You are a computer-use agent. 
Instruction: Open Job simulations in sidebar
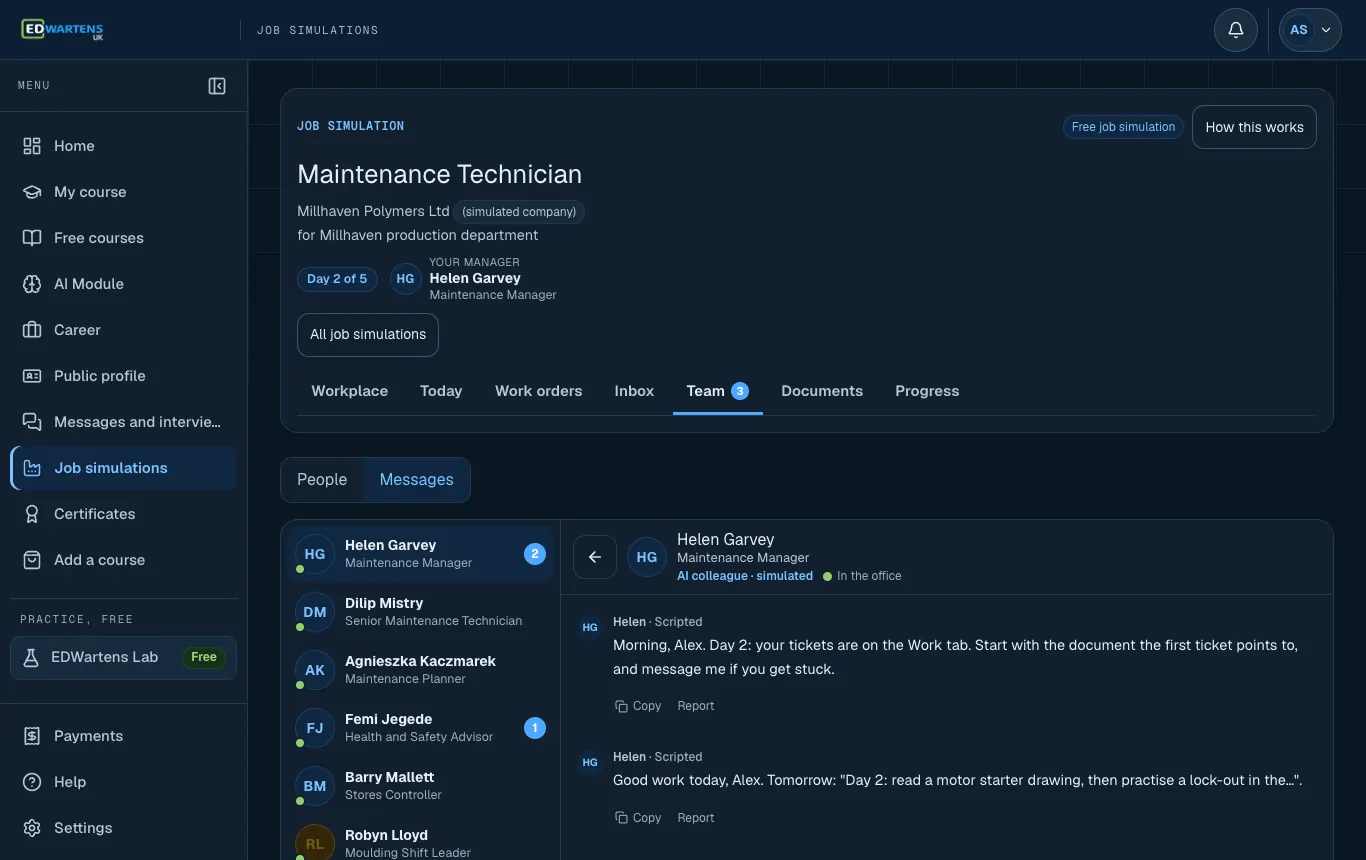(124, 468)
